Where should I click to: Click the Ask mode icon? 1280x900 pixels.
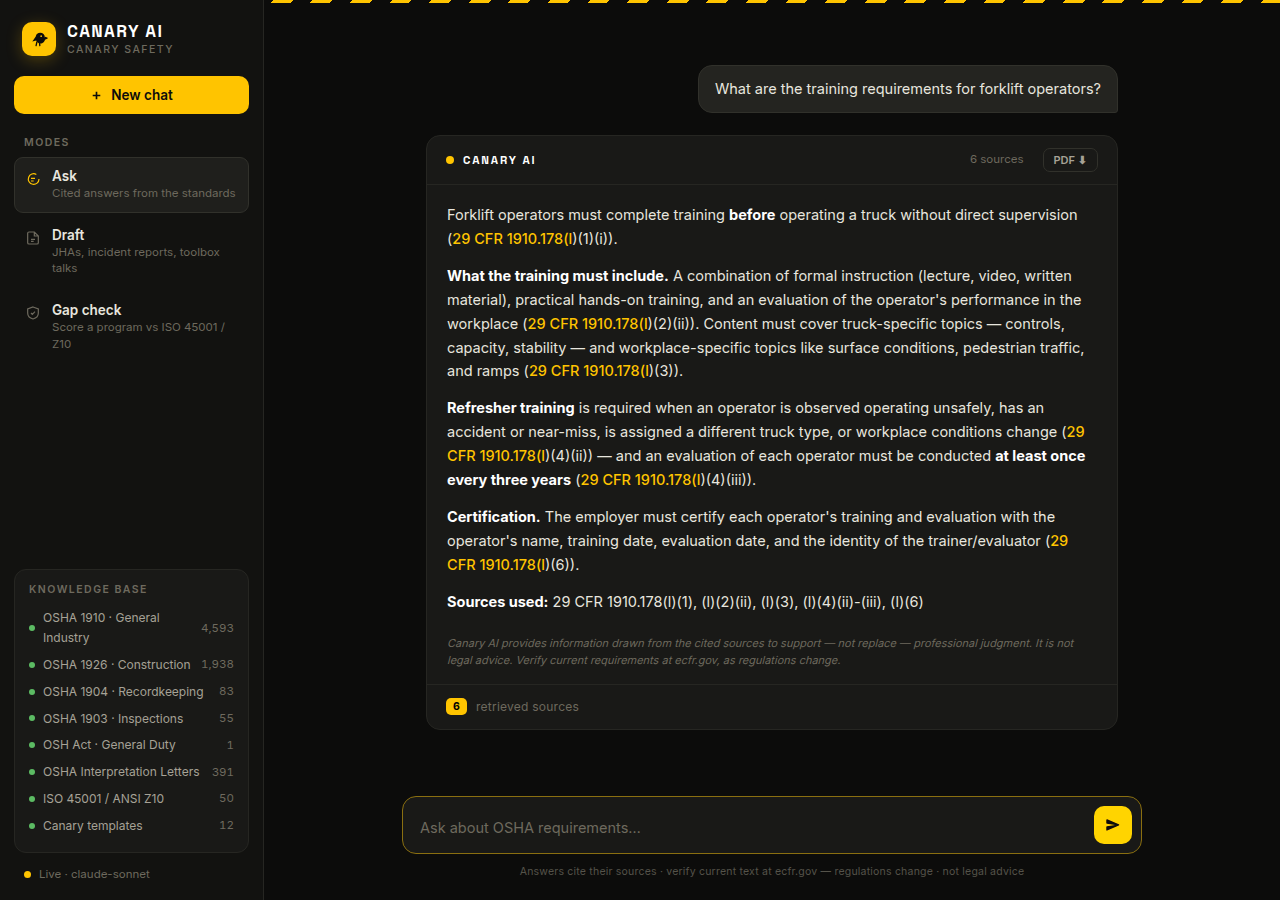33,179
